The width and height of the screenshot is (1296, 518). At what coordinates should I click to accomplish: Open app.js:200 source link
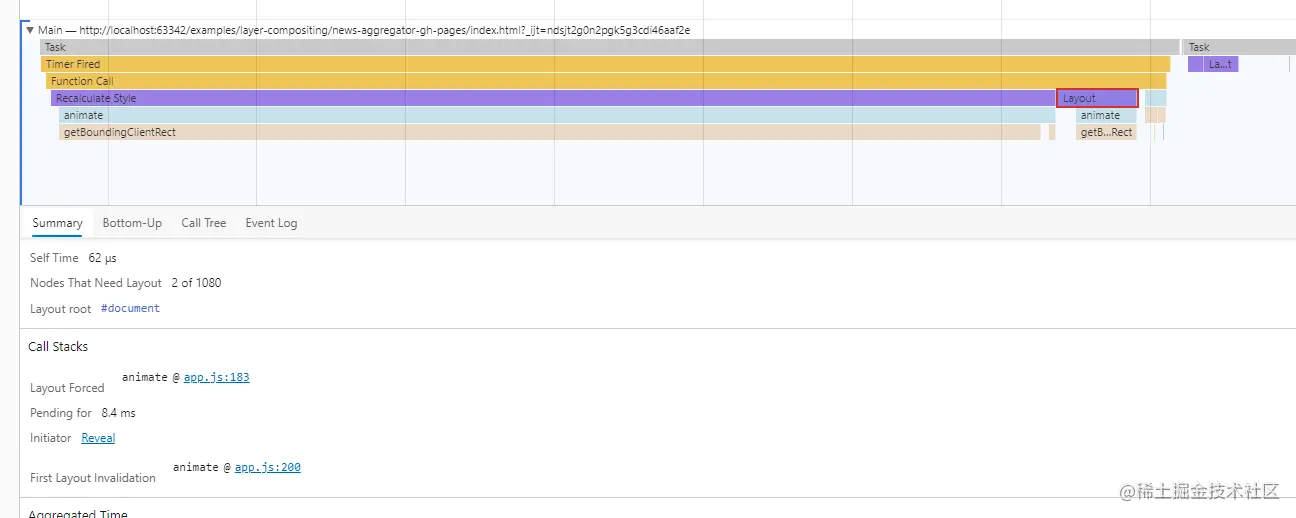(x=268, y=468)
